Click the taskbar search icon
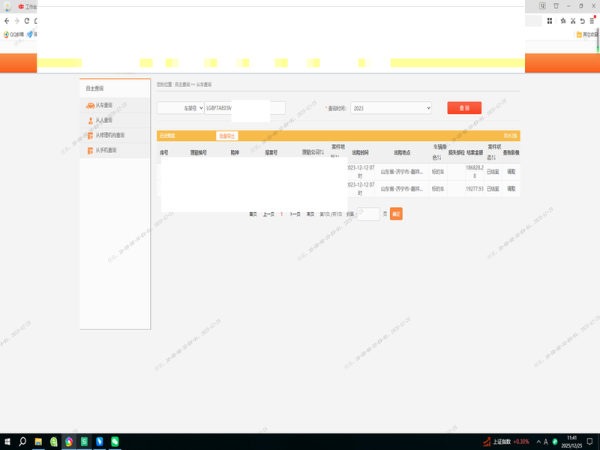 23,441
